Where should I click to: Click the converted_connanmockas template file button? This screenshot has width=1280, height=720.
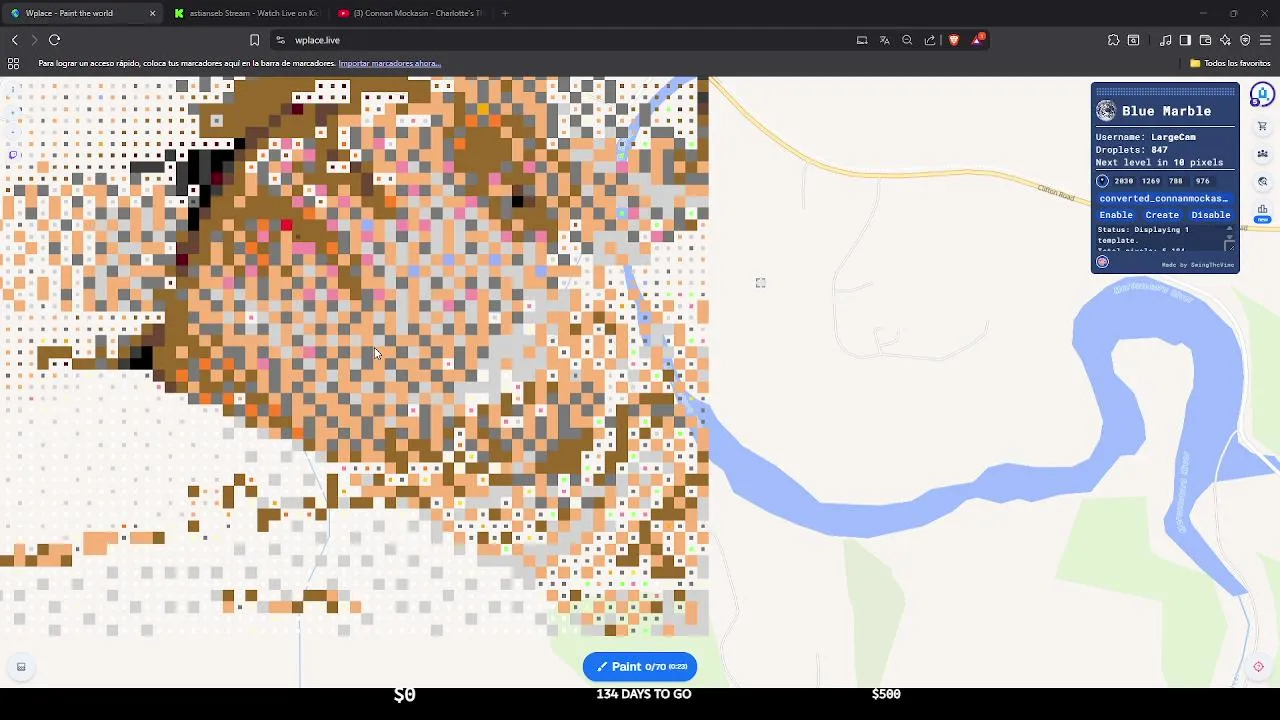[1164, 198]
